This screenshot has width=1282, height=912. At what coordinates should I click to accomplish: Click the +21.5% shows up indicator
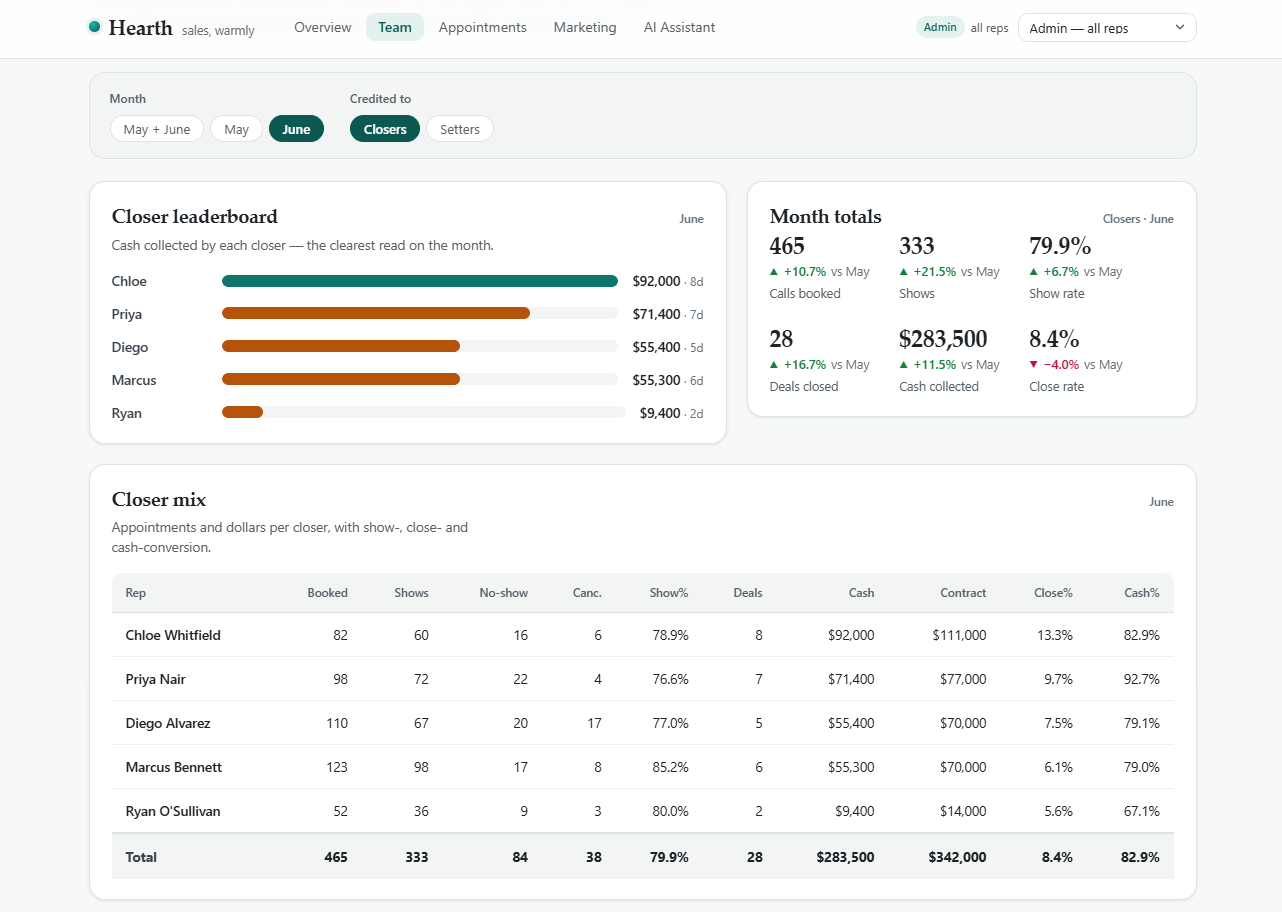click(x=928, y=272)
